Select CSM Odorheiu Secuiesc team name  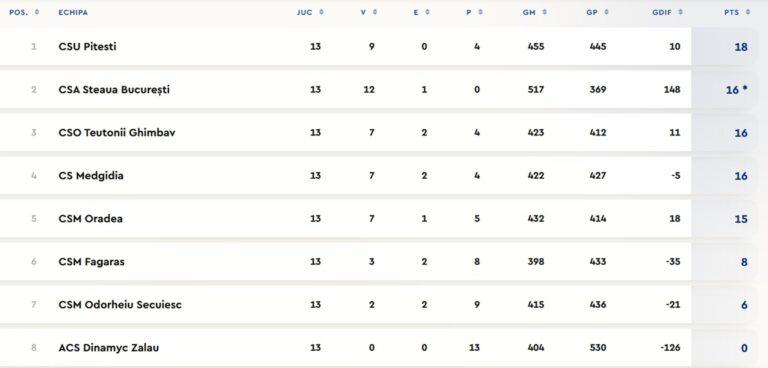(x=120, y=305)
